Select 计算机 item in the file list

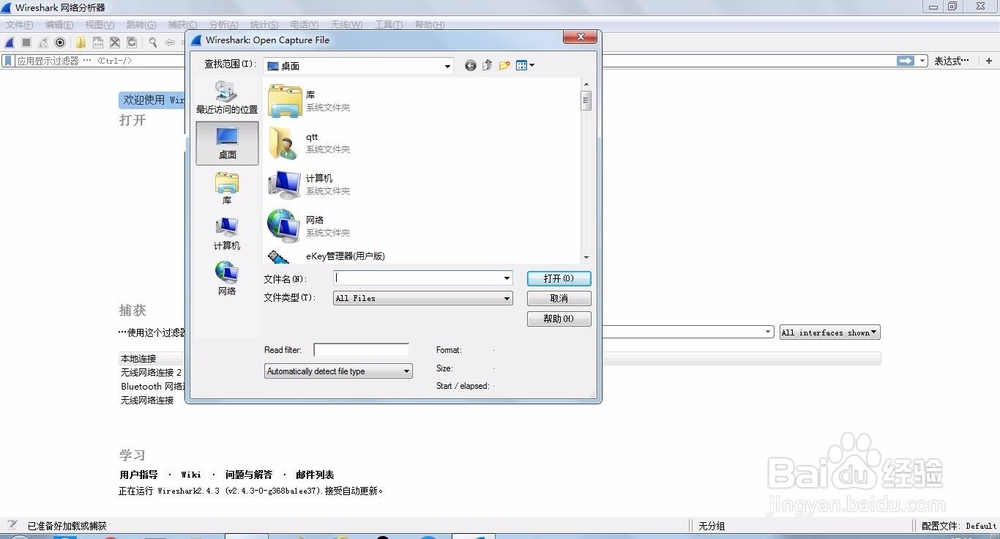309,184
